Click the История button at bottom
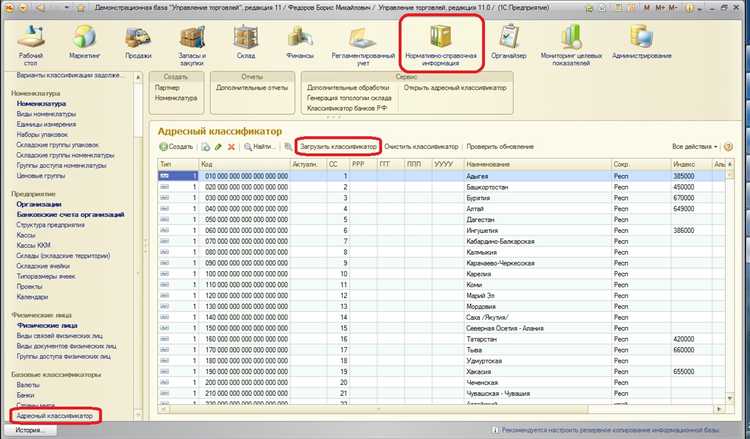Screen dimensions: 750x439 (x=28, y=430)
